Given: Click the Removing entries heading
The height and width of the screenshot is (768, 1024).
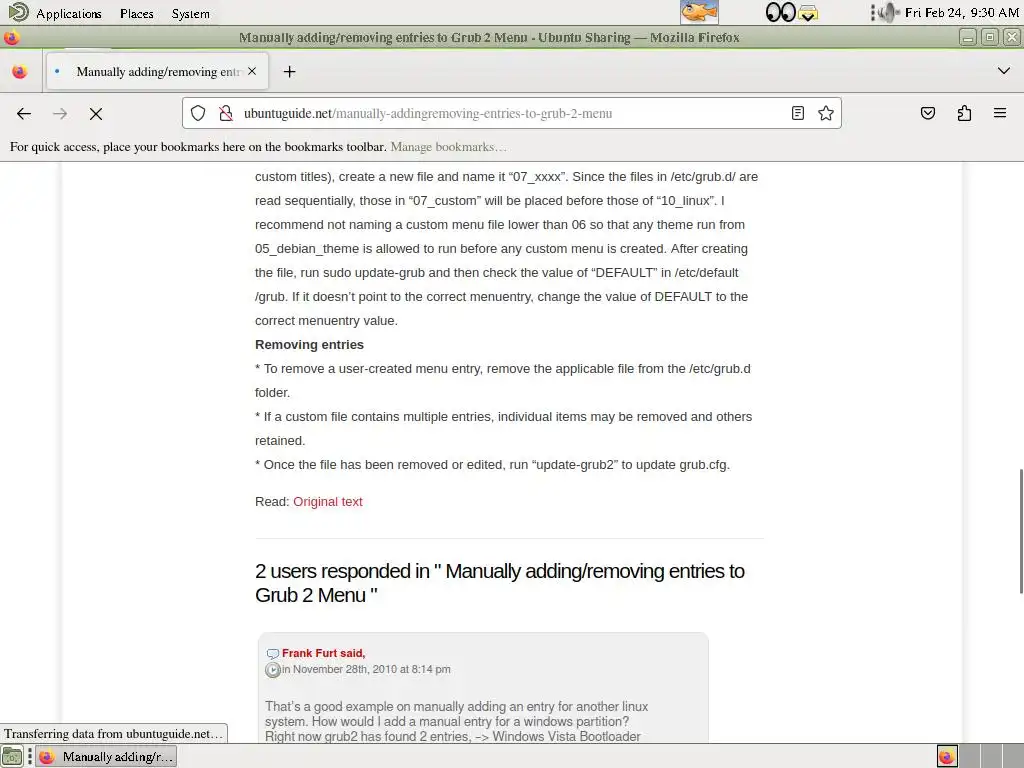Looking at the screenshot, I should click(x=309, y=345).
